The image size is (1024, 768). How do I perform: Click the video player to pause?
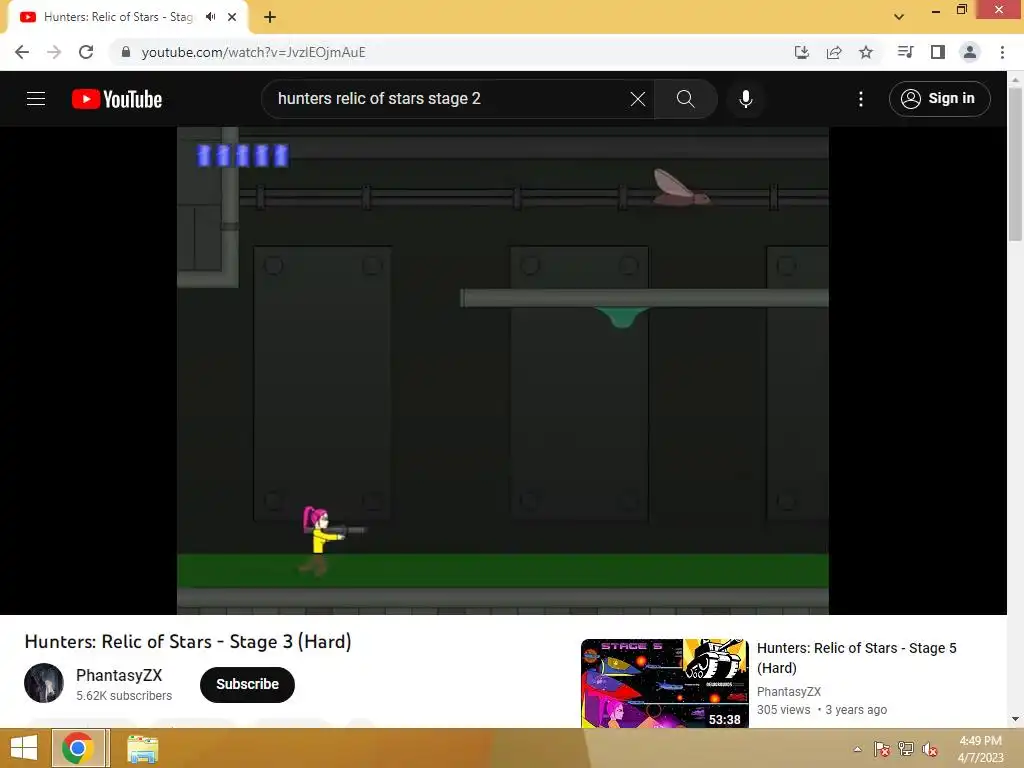click(x=503, y=370)
